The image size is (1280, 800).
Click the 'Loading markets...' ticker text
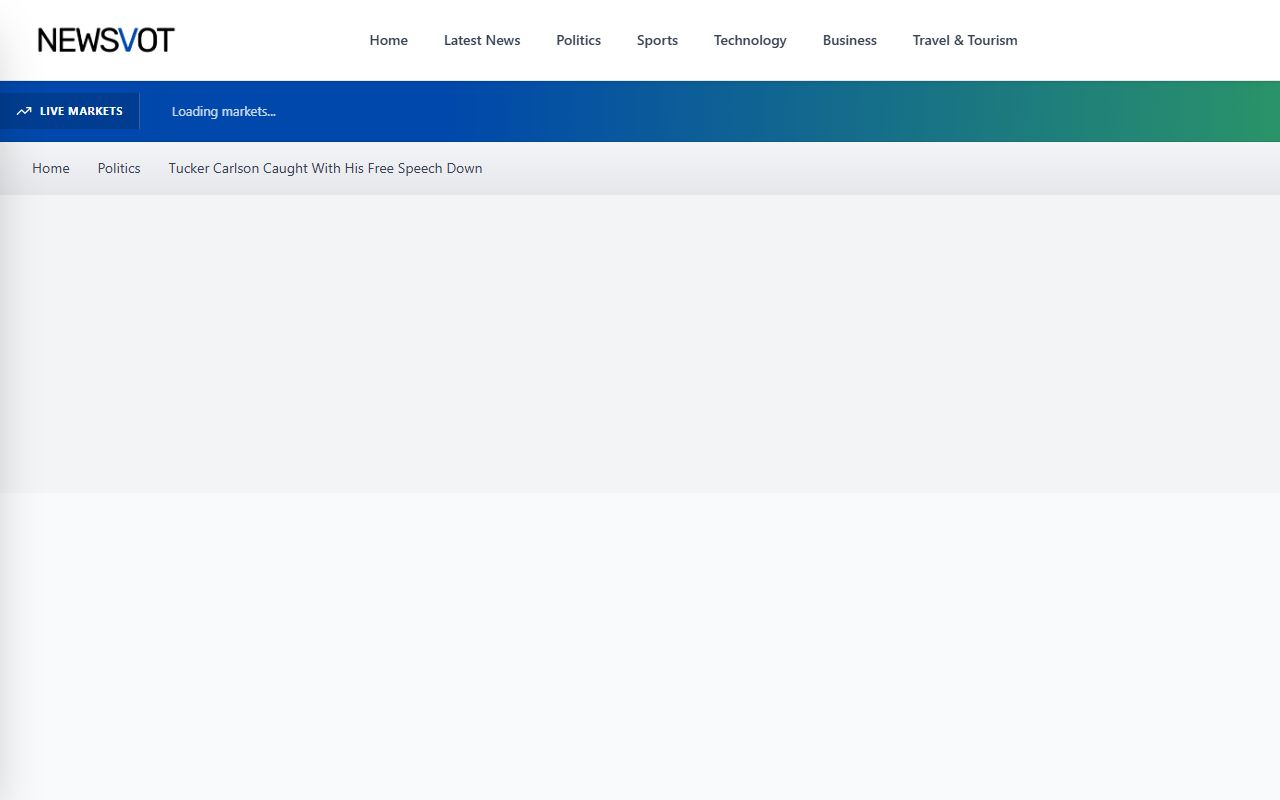pos(223,111)
